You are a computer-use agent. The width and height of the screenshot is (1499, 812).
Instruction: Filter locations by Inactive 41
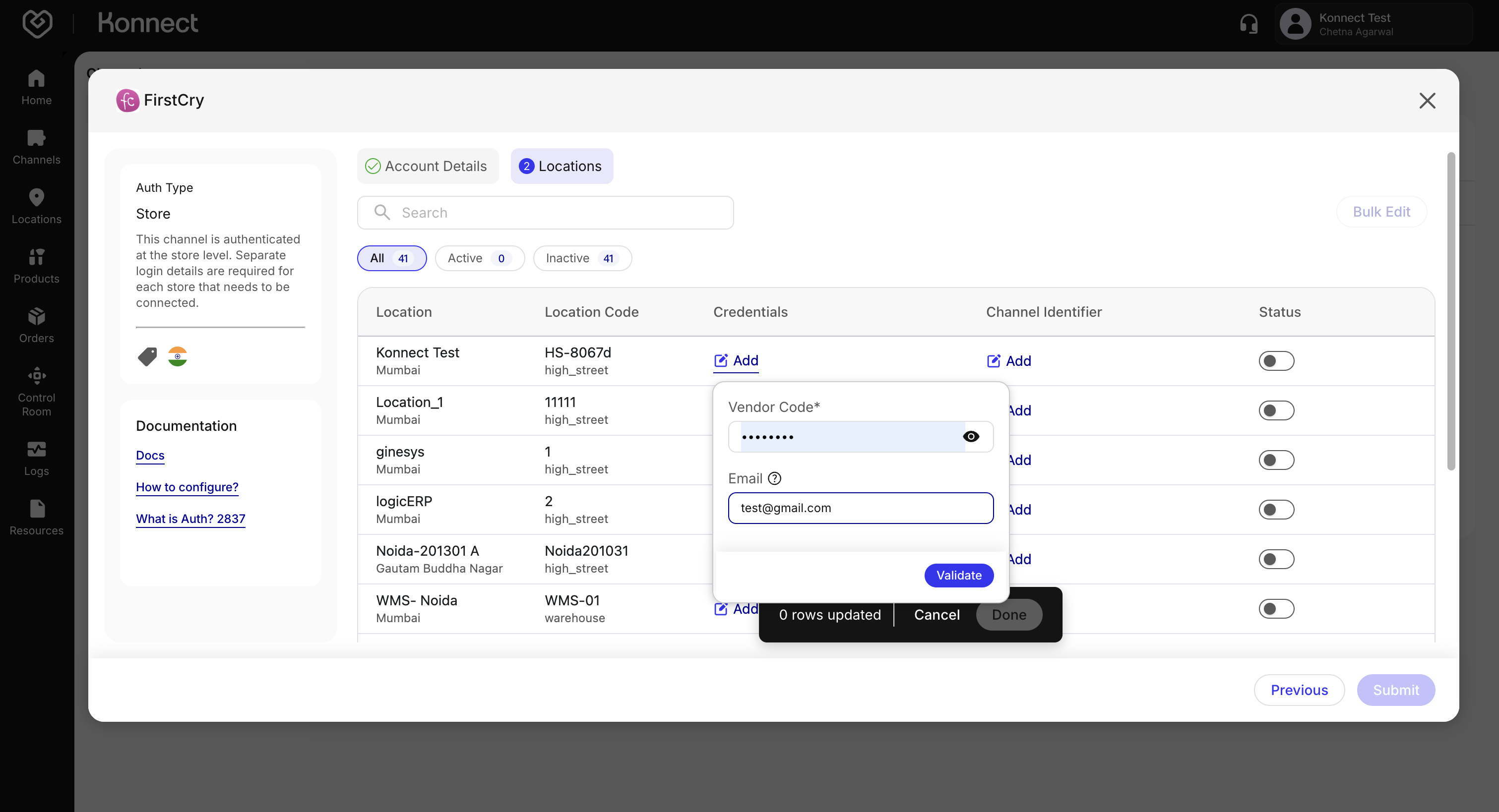[582, 258]
